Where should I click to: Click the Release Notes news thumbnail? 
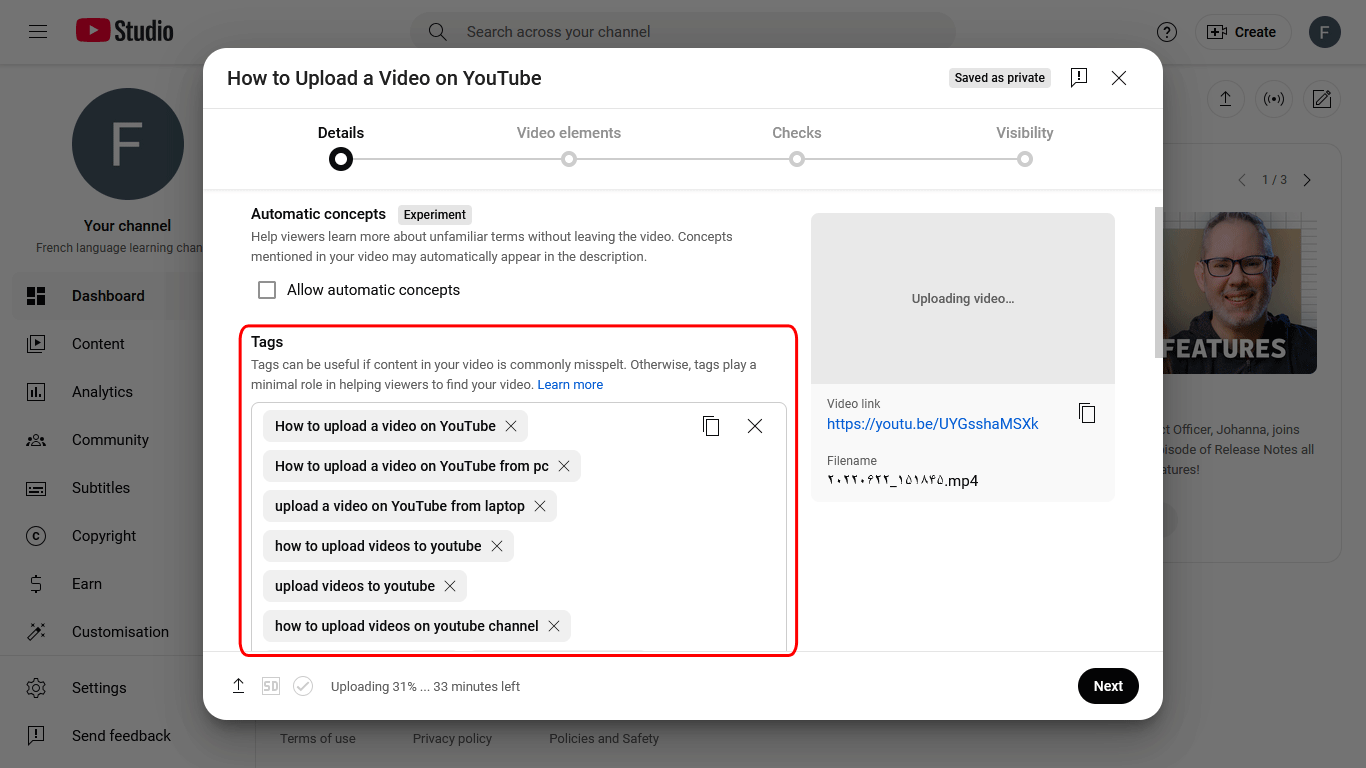(1240, 293)
